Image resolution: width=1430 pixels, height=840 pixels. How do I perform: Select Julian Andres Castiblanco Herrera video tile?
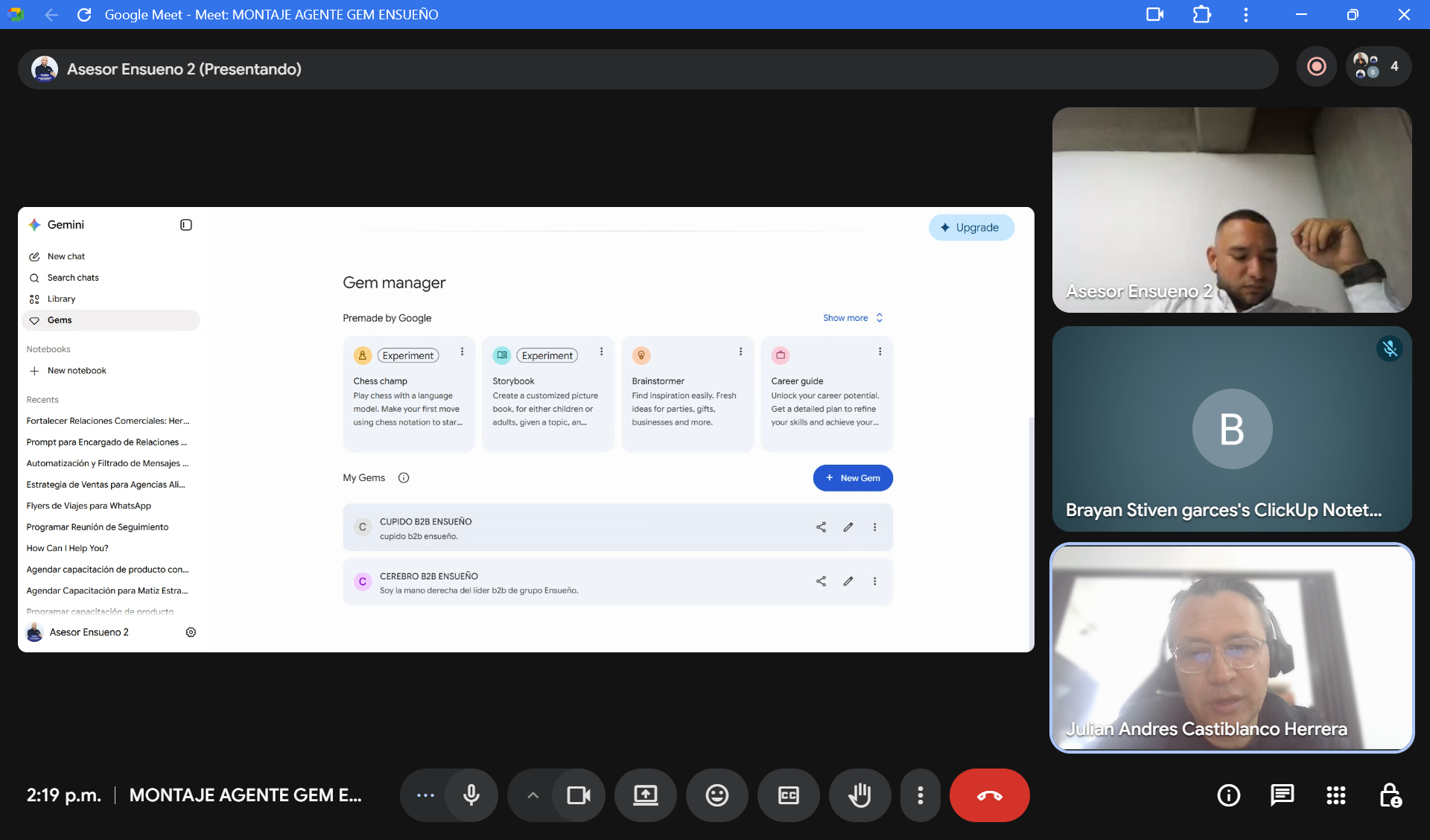point(1232,648)
